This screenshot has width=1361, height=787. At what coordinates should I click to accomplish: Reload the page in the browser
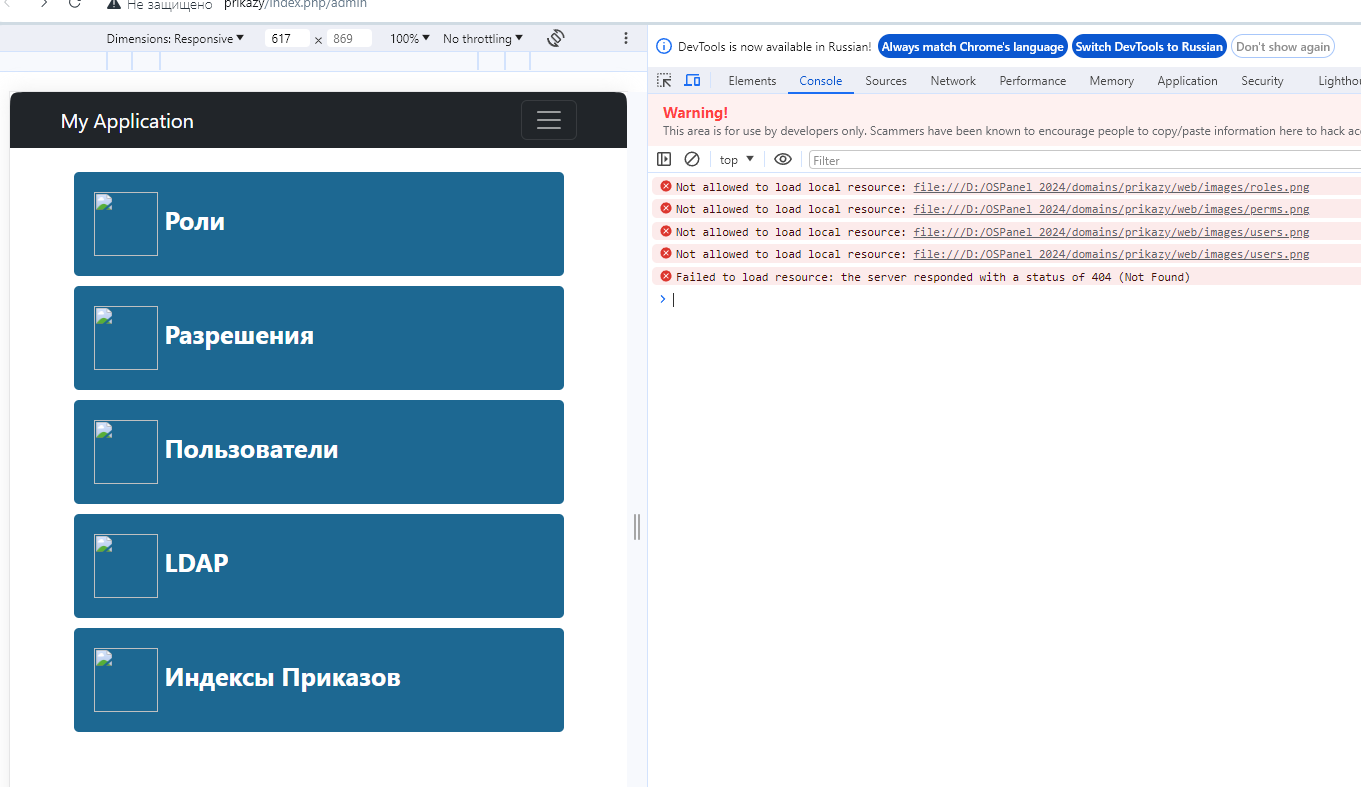(x=75, y=4)
